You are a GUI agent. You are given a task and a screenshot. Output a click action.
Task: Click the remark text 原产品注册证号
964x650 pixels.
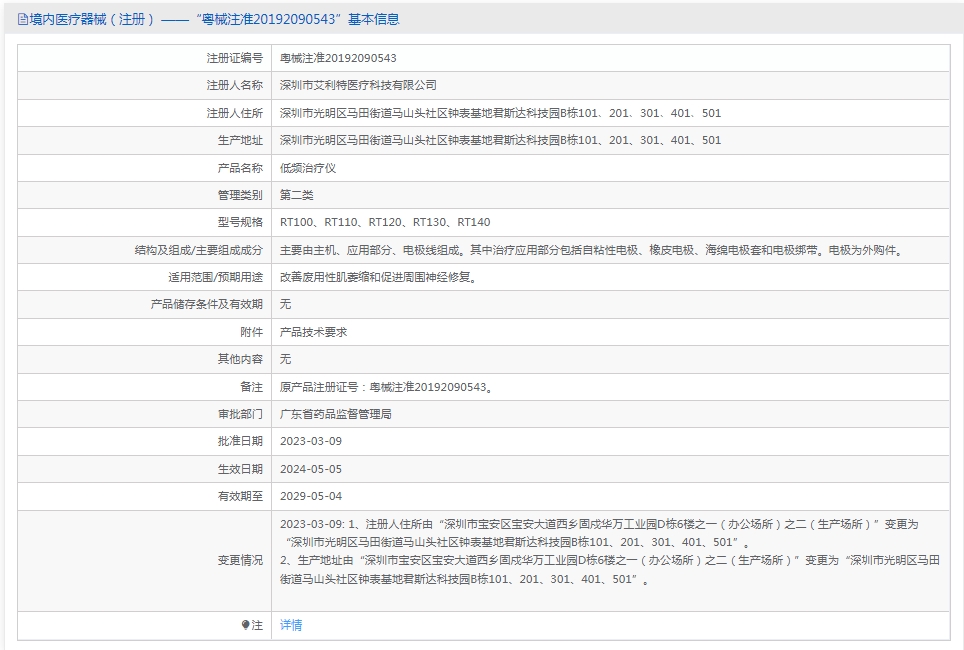(387, 387)
